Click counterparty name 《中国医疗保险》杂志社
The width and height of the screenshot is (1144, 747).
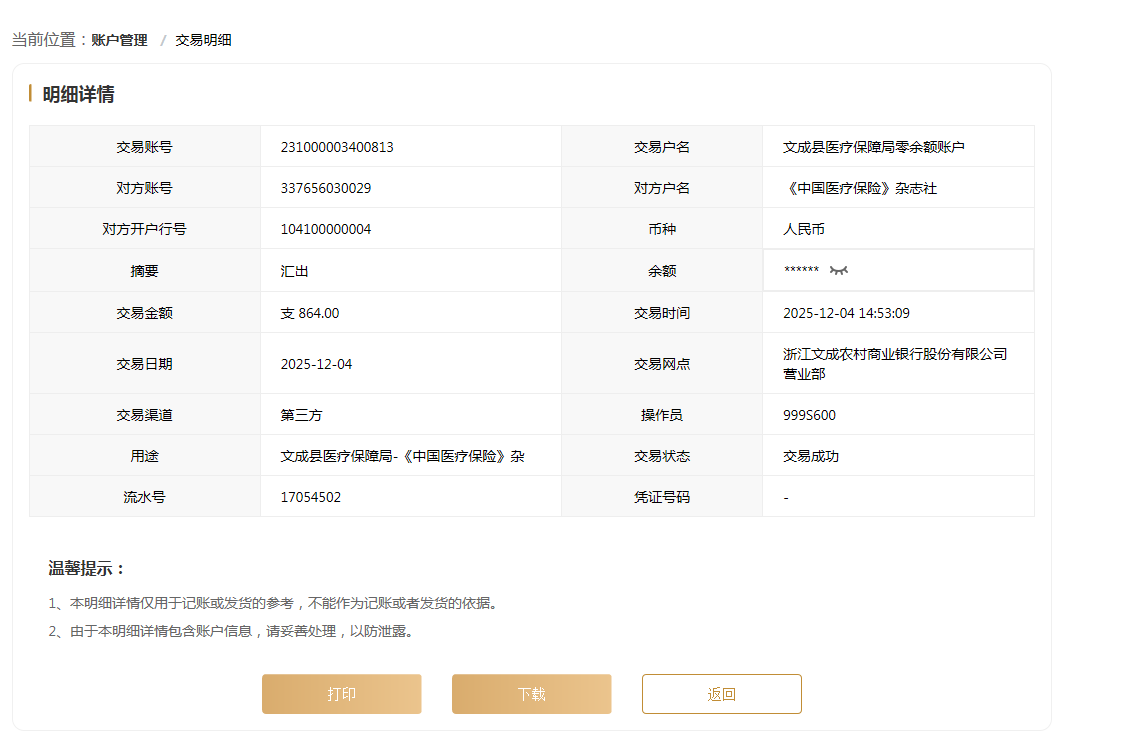point(860,188)
